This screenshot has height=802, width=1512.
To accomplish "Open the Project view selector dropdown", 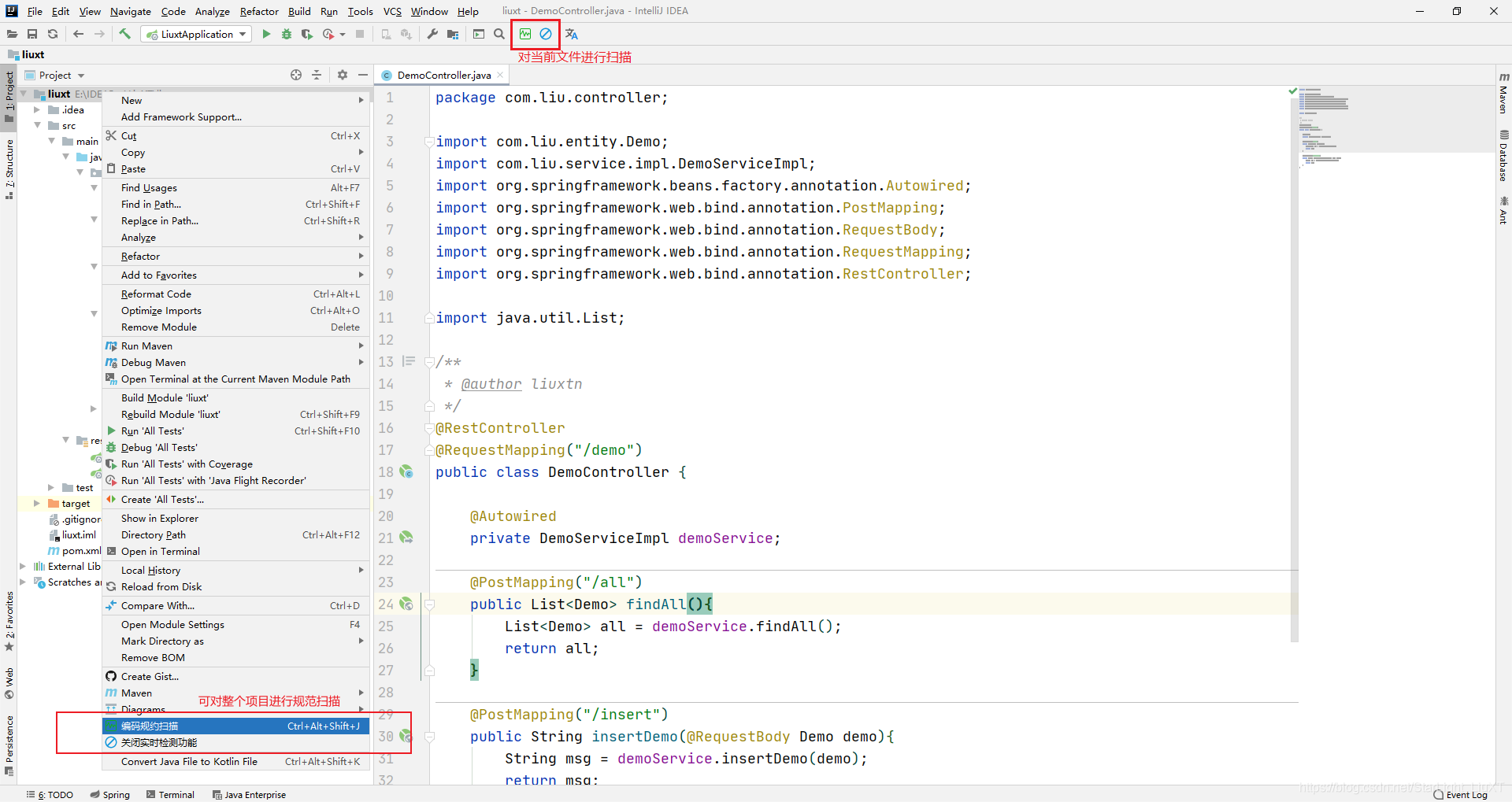I will pyautogui.click(x=54, y=75).
